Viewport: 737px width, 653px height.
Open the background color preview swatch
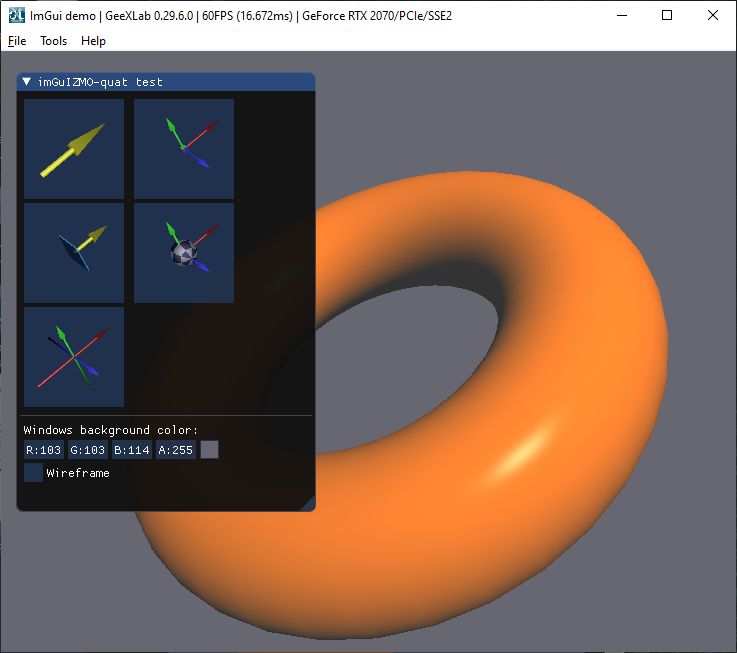[x=210, y=450]
